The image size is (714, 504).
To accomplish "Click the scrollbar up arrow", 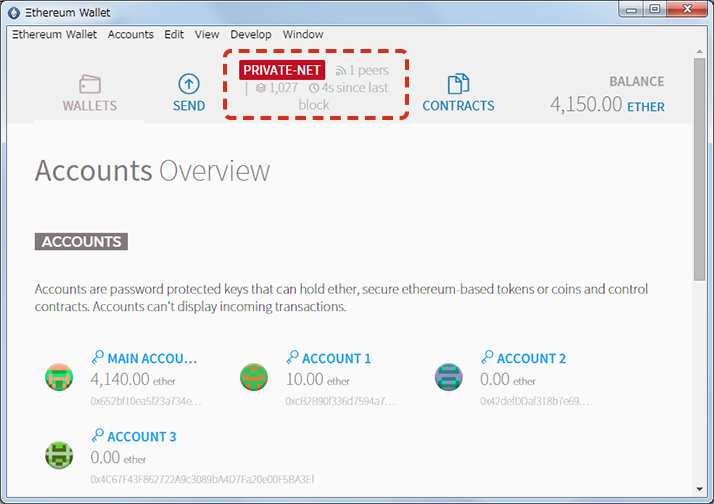I will (699, 51).
